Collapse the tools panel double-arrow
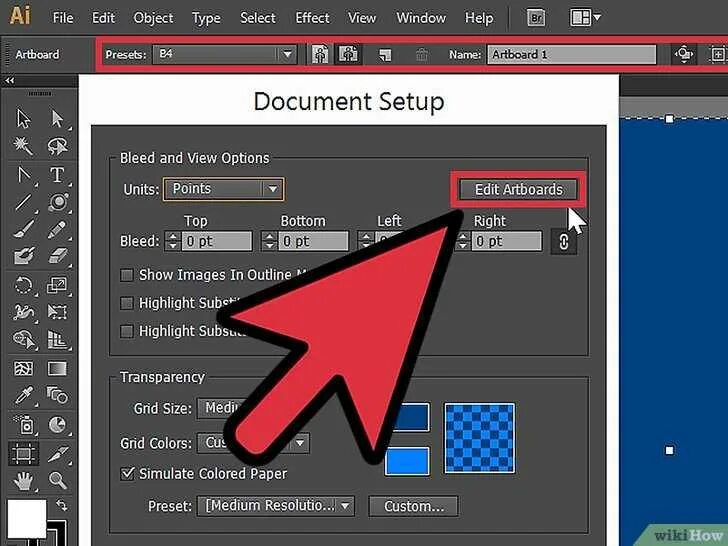 coord(9,81)
